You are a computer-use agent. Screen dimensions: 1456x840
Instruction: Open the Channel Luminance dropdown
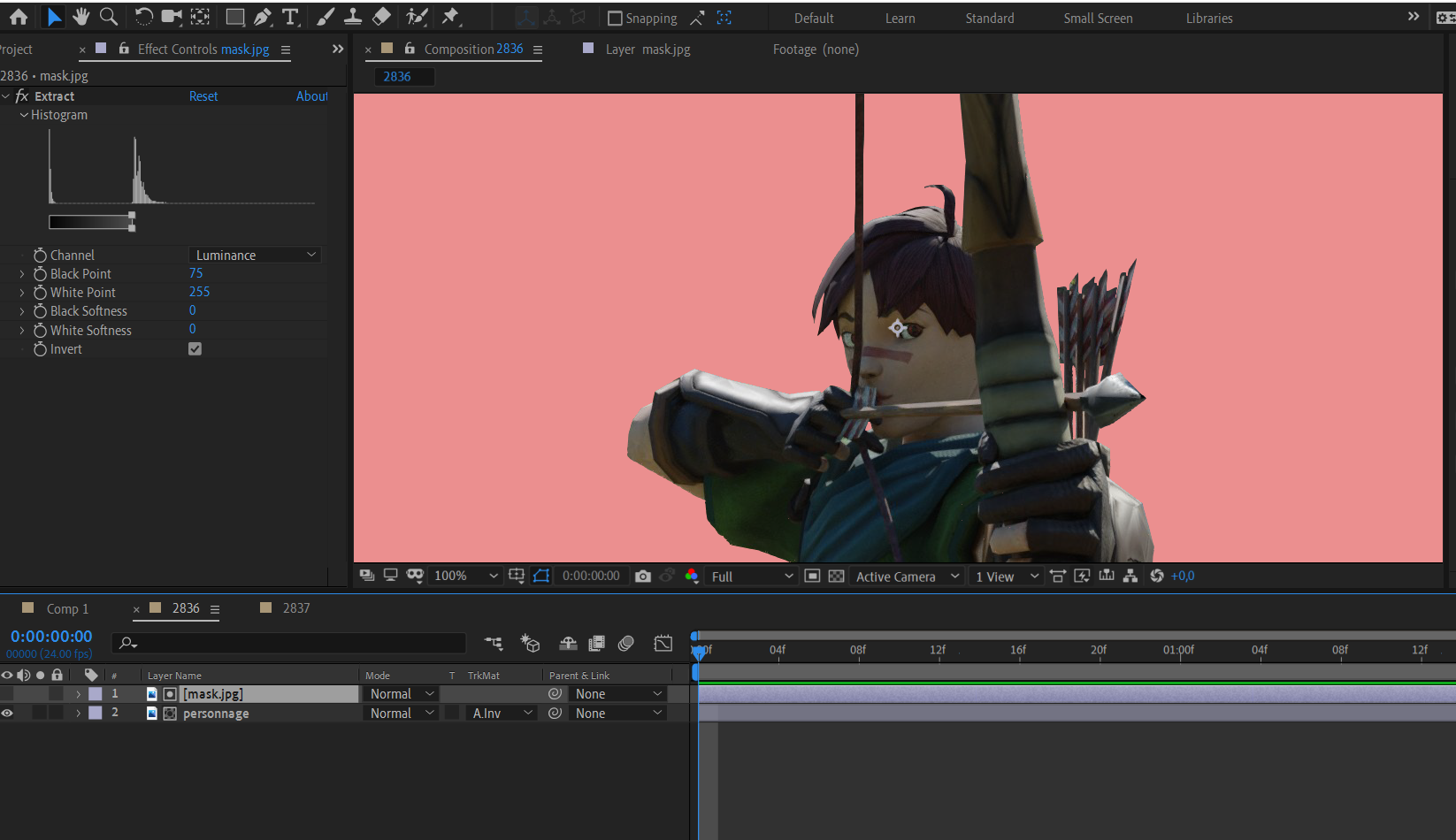tap(255, 256)
